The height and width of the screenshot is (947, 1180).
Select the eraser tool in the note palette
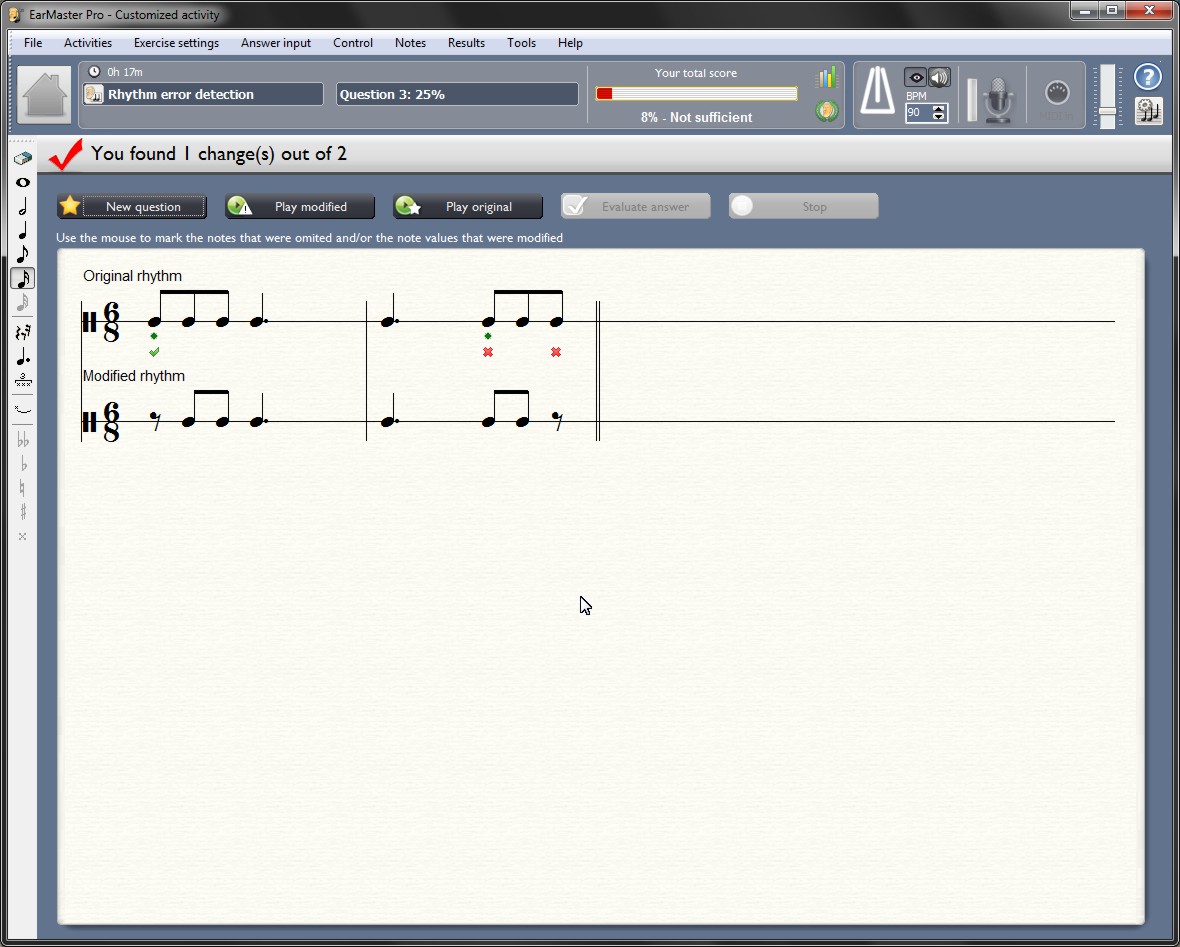(23, 158)
